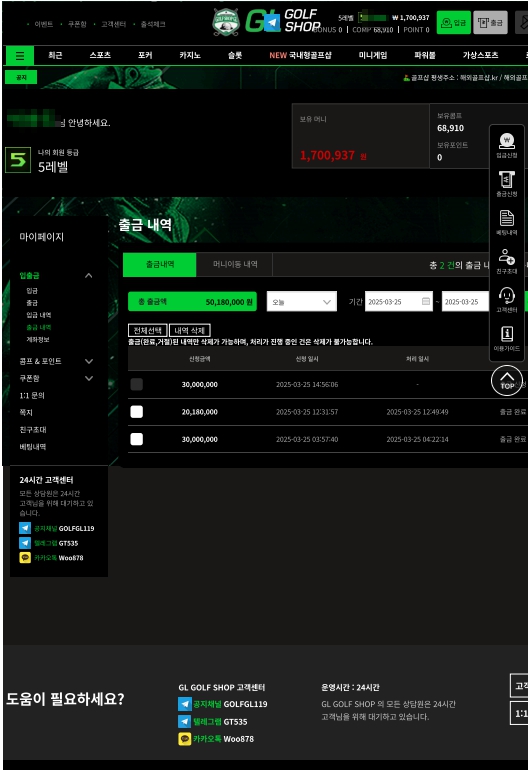The image size is (528, 770).
Task: Click the end date input field
Action: click(x=465, y=302)
